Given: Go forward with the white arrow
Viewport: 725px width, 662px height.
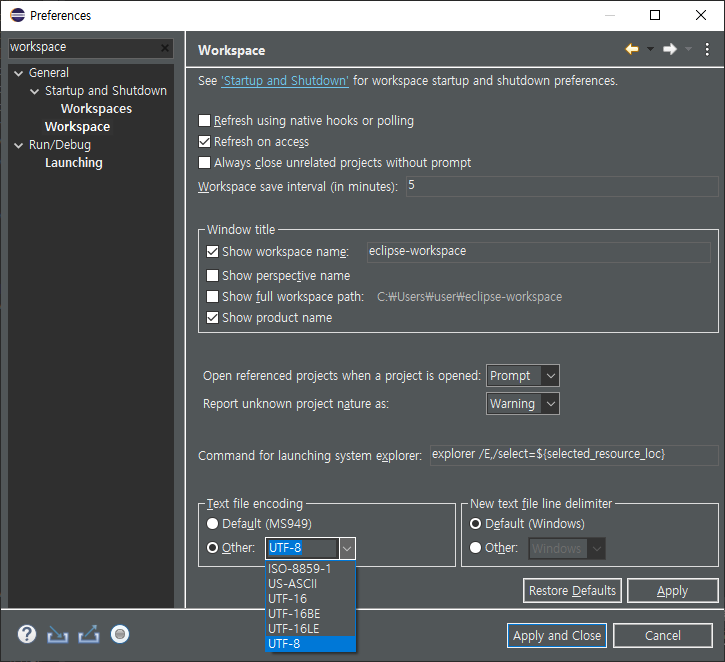Looking at the screenshot, I should pos(670,49).
